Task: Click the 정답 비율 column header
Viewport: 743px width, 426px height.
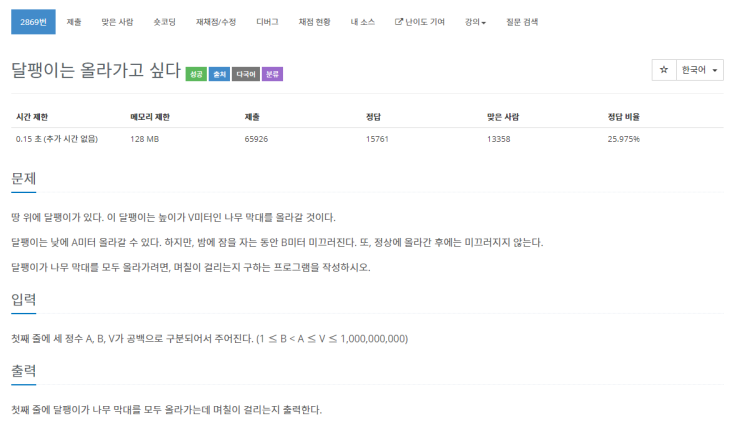Action: [x=624, y=117]
